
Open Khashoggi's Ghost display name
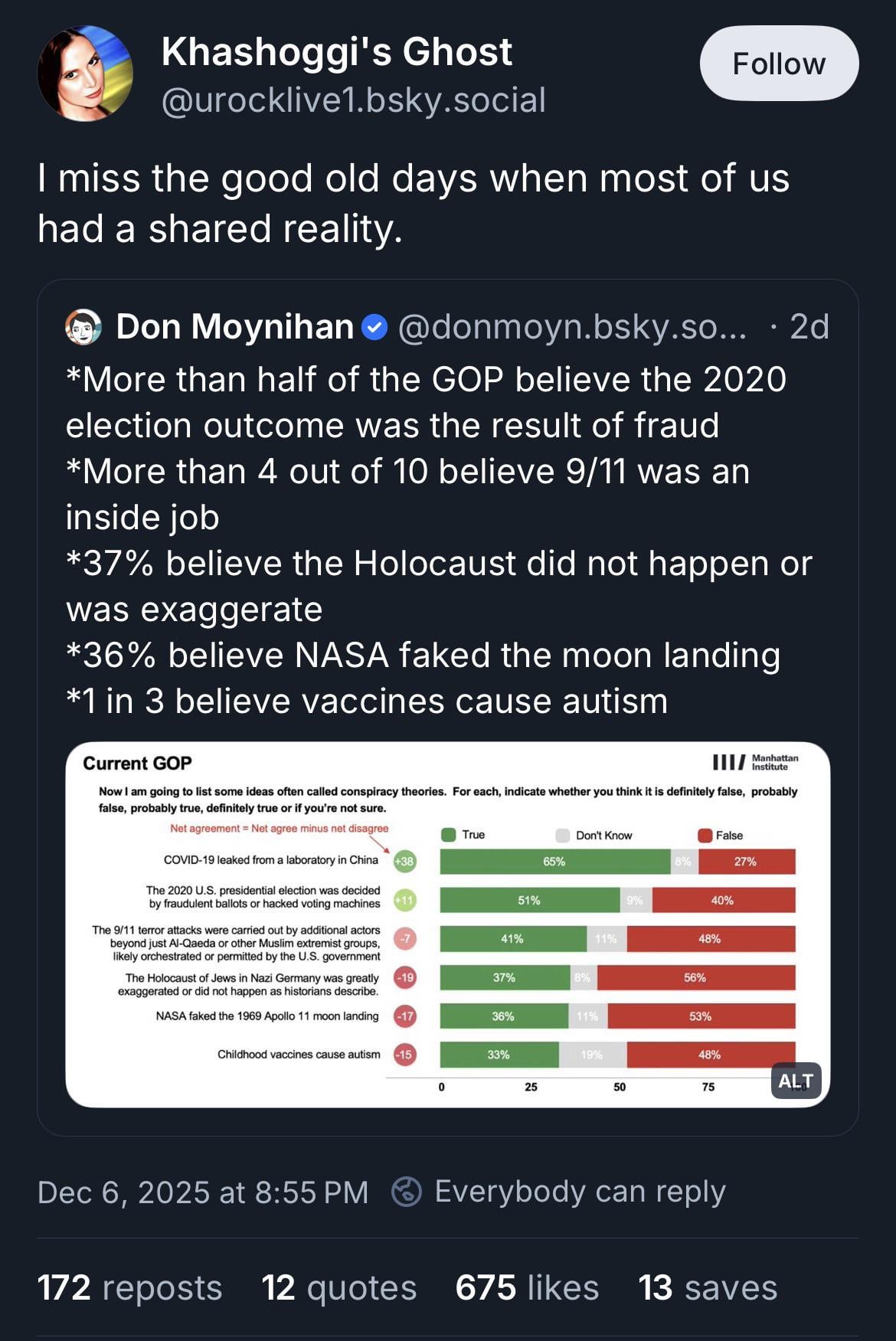pyautogui.click(x=336, y=52)
